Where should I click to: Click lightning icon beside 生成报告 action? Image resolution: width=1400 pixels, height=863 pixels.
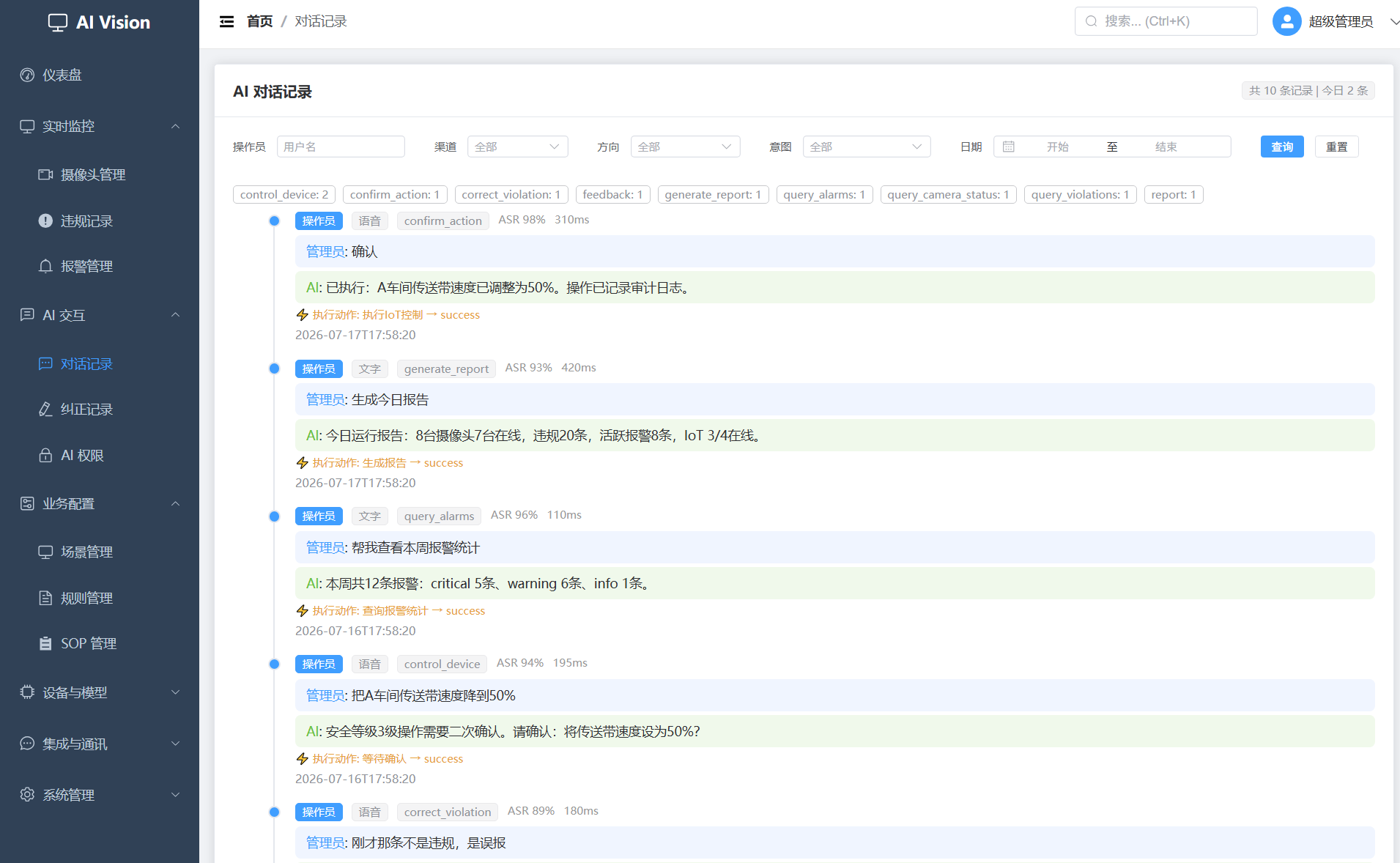coord(302,463)
